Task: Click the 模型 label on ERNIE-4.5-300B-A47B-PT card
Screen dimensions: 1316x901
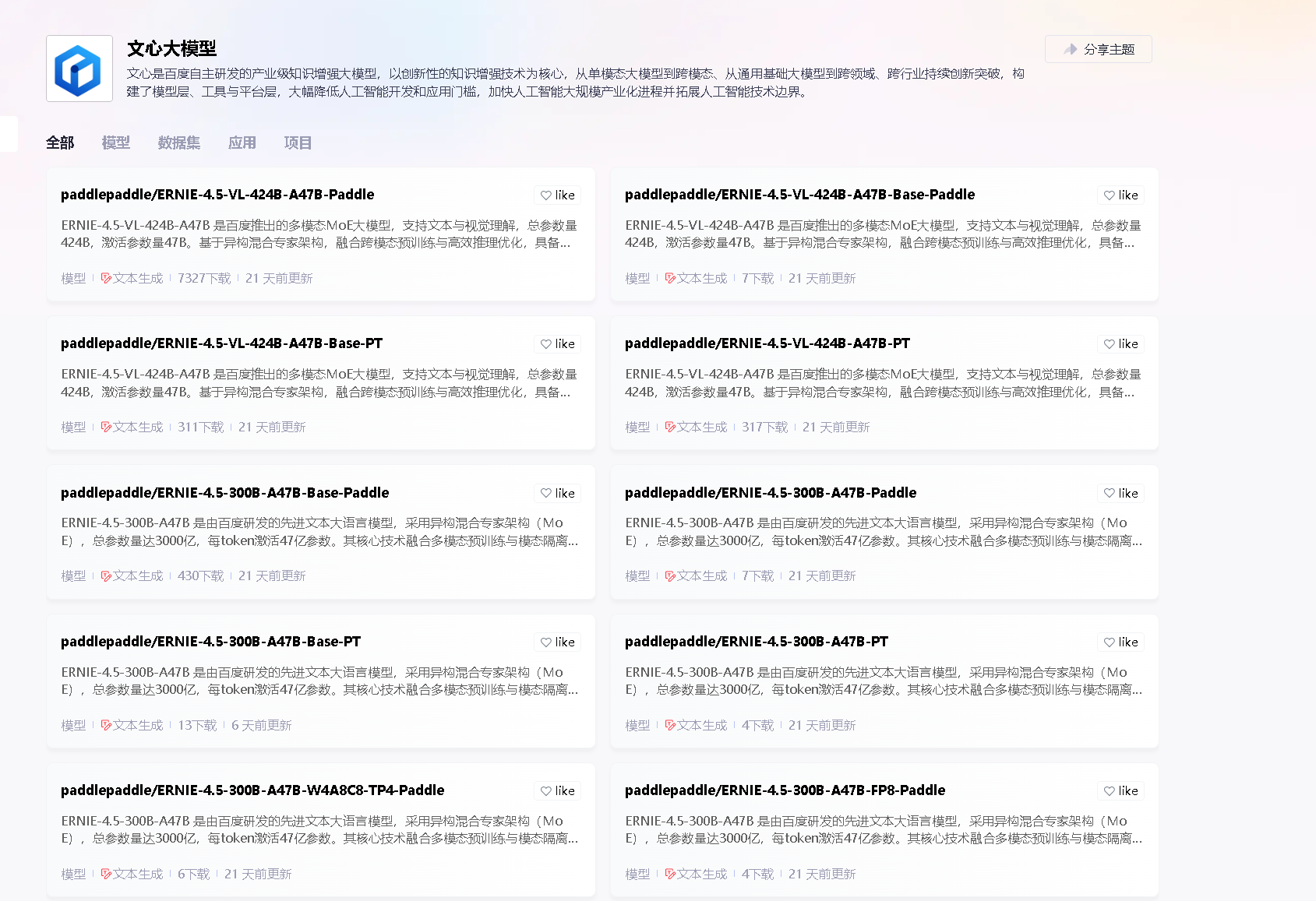Action: (x=637, y=725)
